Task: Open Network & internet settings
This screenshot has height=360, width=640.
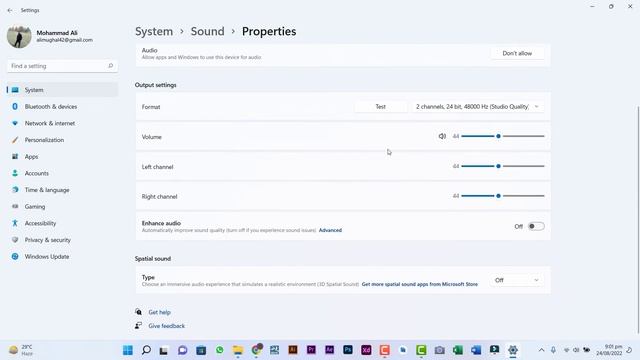Action: [62, 123]
